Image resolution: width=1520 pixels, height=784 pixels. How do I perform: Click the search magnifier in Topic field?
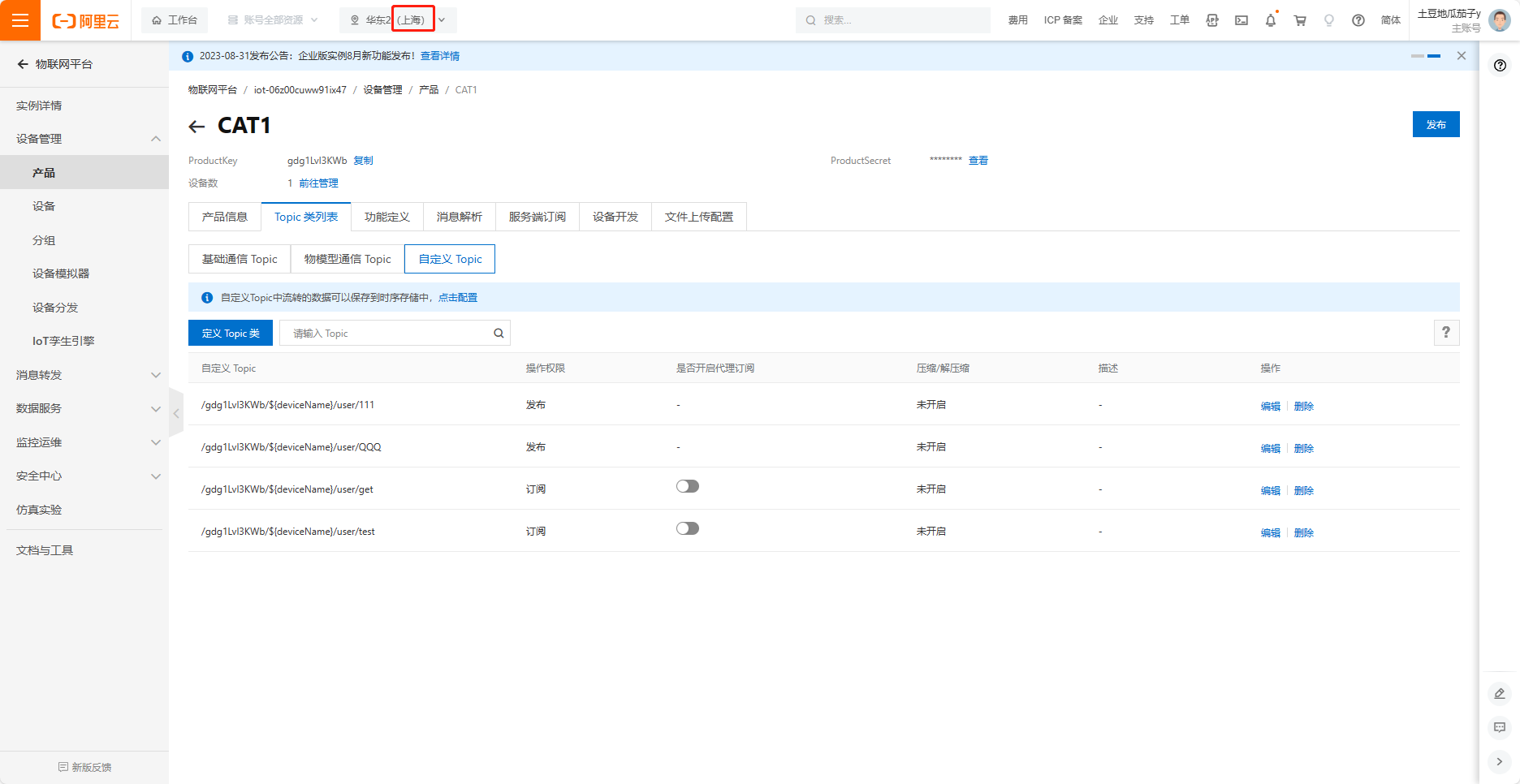[499, 334]
